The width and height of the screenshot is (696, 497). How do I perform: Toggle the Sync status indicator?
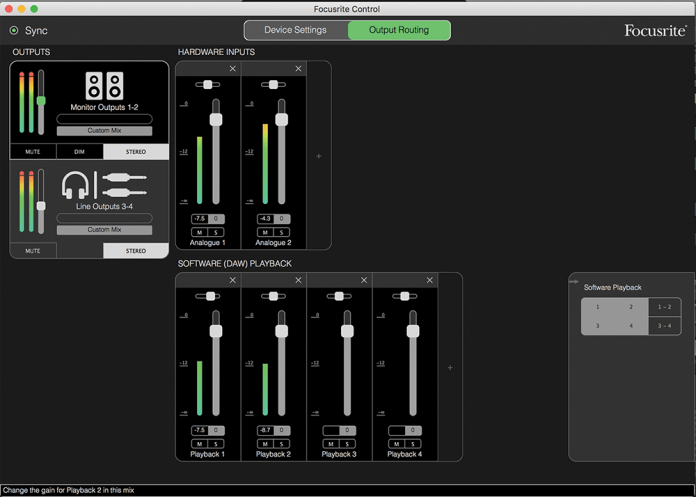[x=14, y=31]
